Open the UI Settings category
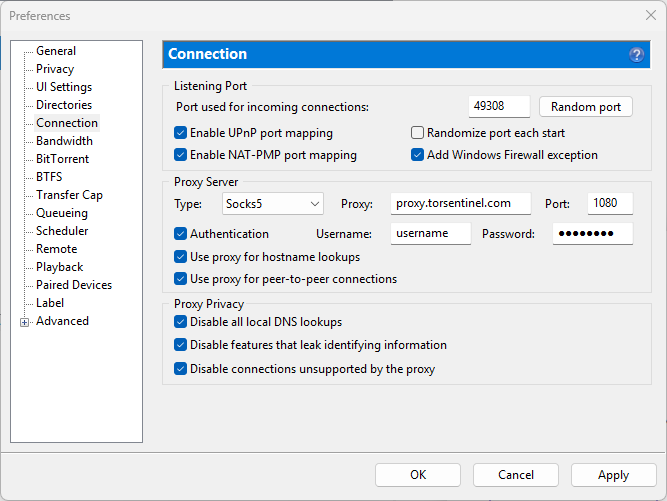This screenshot has width=667, height=501. click(x=64, y=87)
